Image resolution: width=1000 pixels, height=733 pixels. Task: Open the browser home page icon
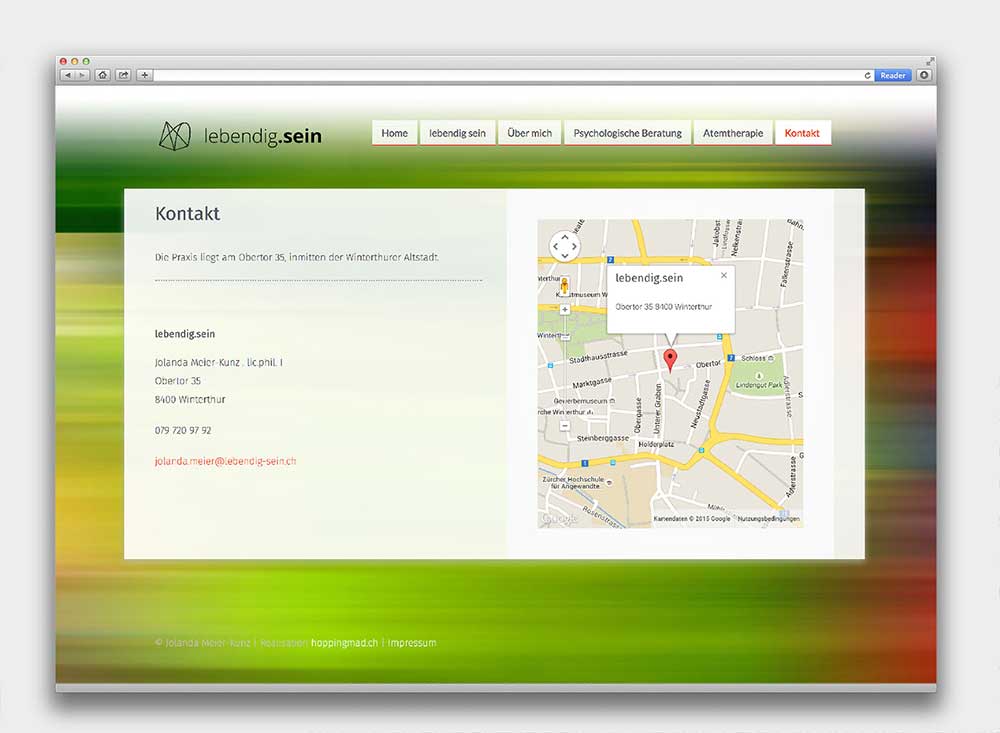(103, 75)
